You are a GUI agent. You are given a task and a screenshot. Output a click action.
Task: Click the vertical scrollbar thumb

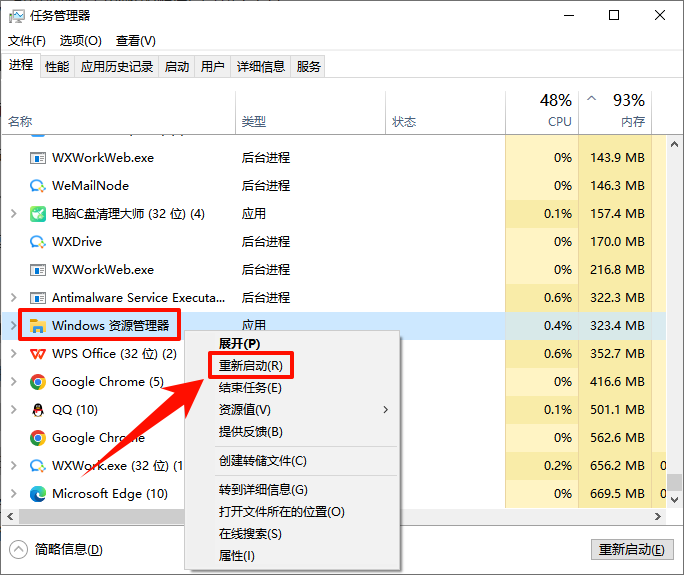[675, 482]
